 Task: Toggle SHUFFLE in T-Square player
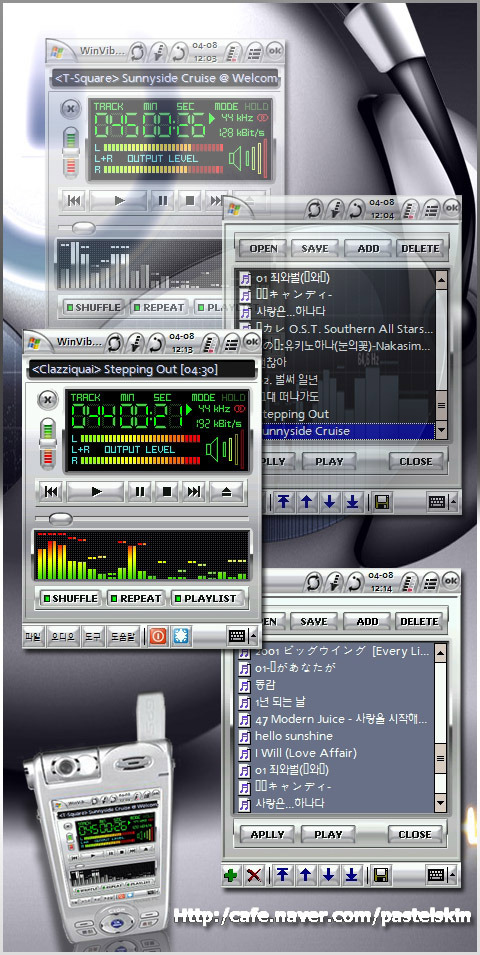93,307
